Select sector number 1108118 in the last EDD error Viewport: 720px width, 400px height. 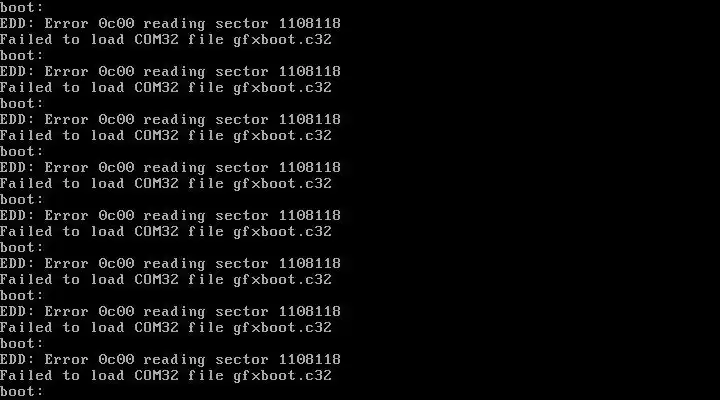click(x=309, y=359)
